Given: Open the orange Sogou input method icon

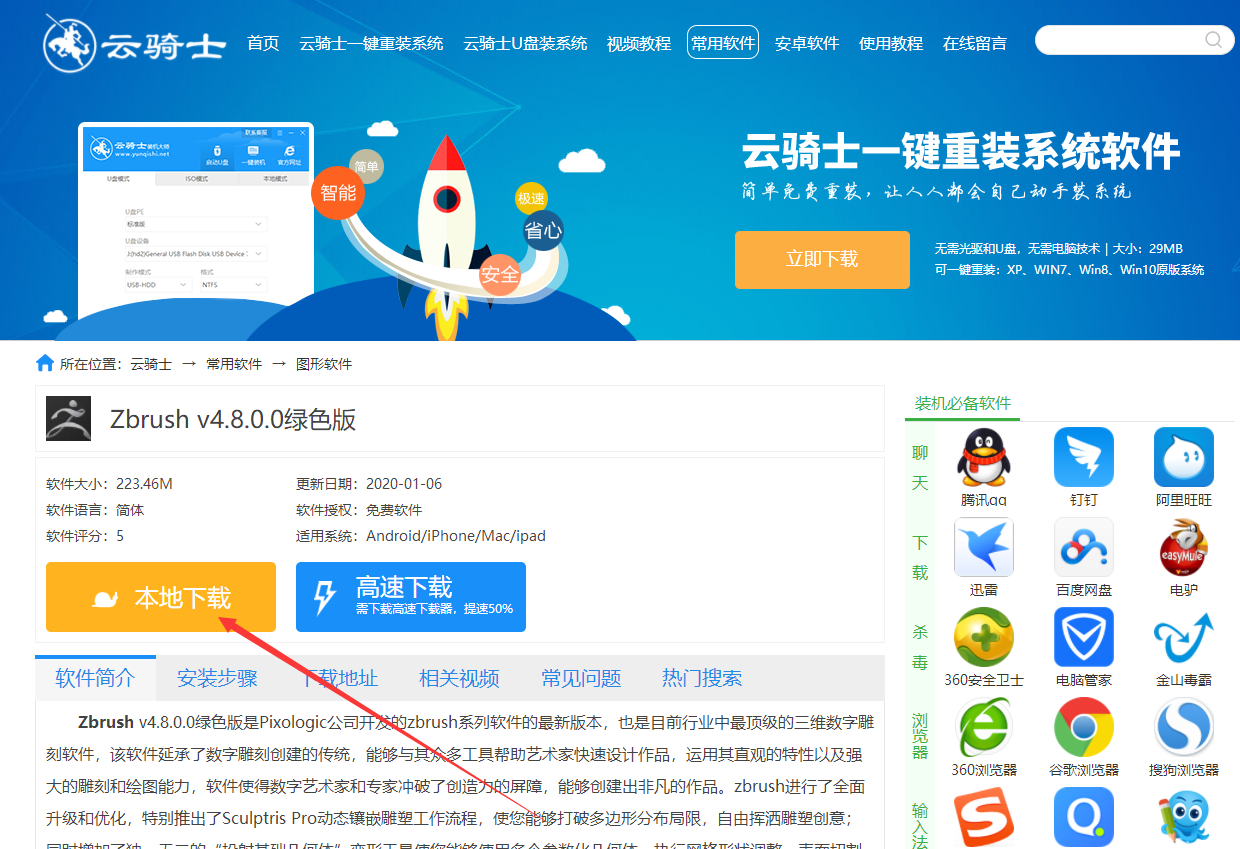Looking at the screenshot, I should click(984, 818).
